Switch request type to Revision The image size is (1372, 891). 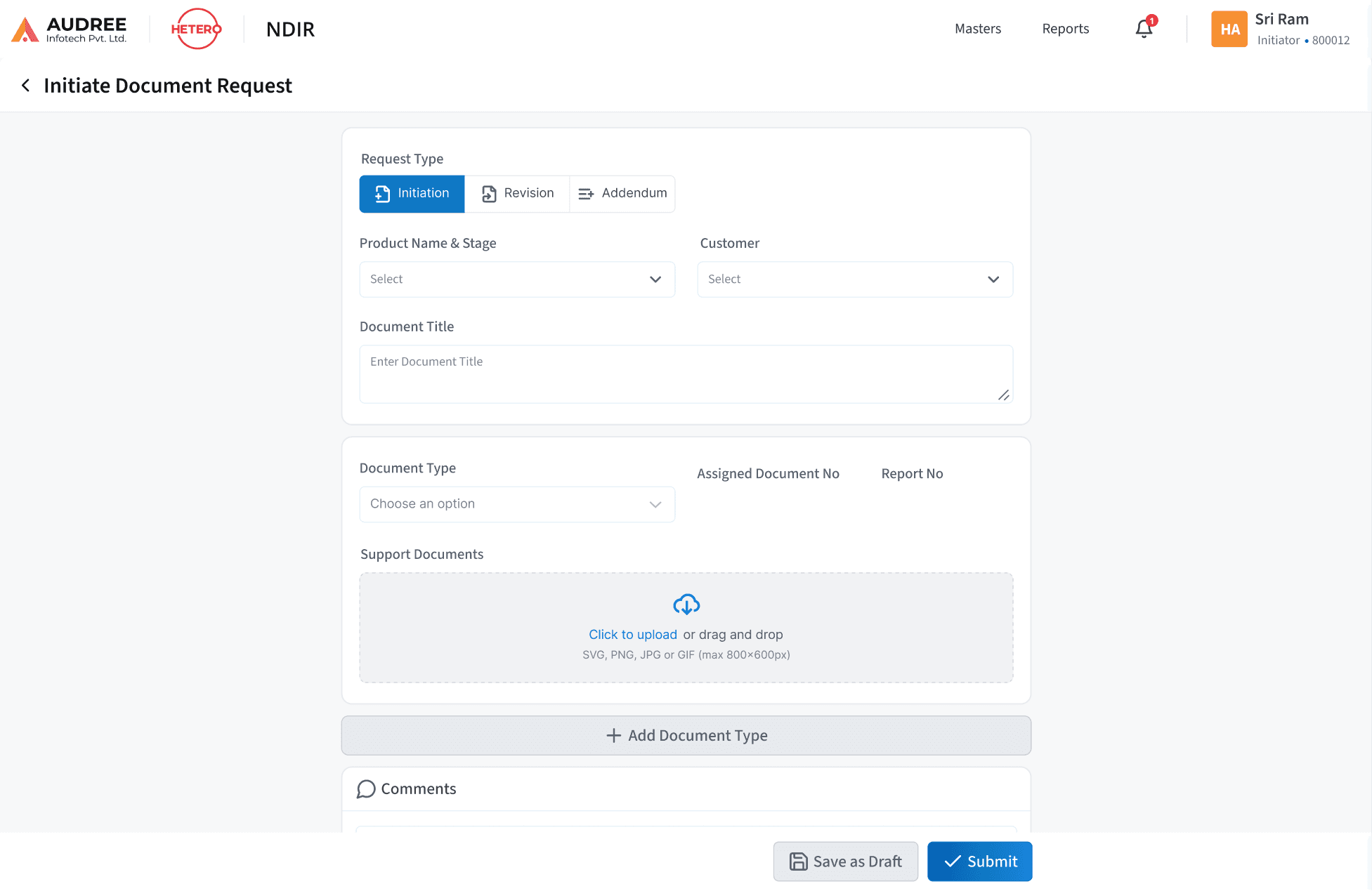[x=518, y=193]
